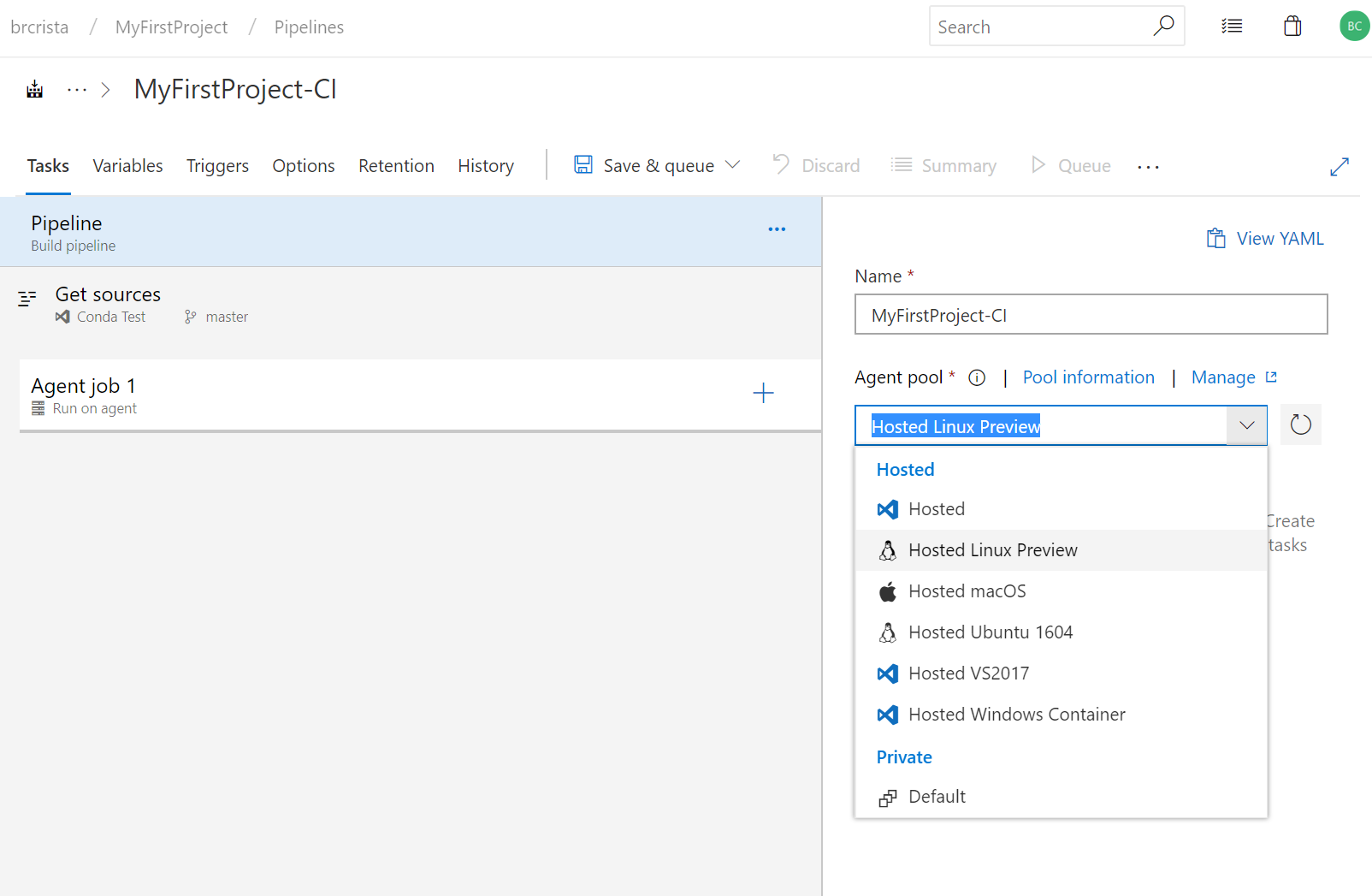Click the build pipelines hub icon
Image resolution: width=1372 pixels, height=896 pixels.
click(34, 89)
